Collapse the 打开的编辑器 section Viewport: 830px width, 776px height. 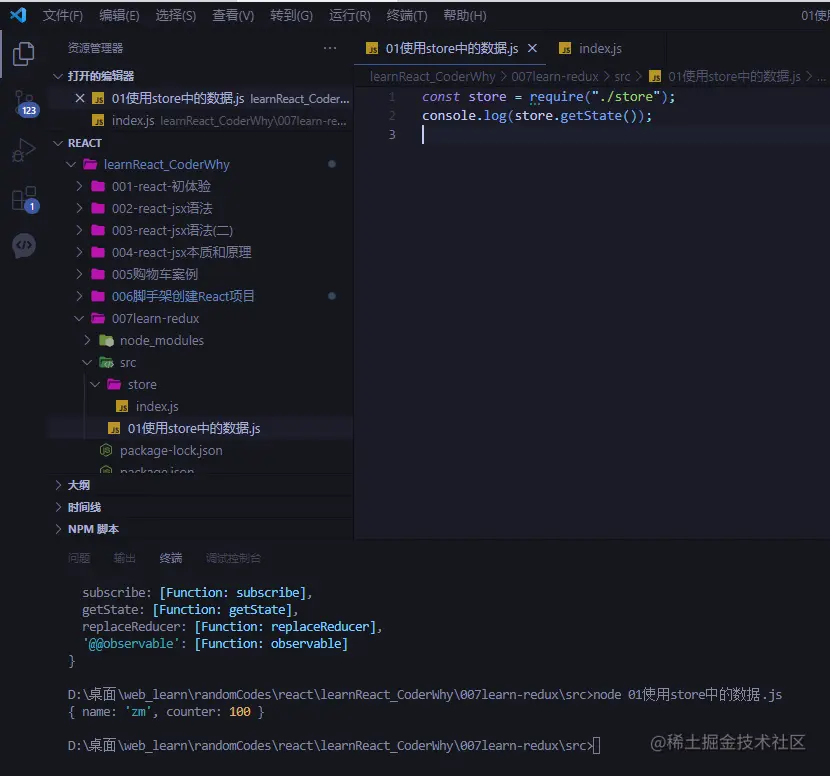point(58,76)
